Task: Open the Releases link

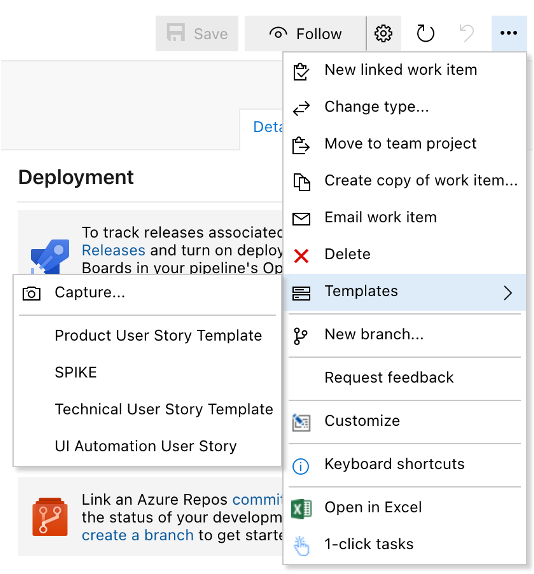Action: pos(113,250)
